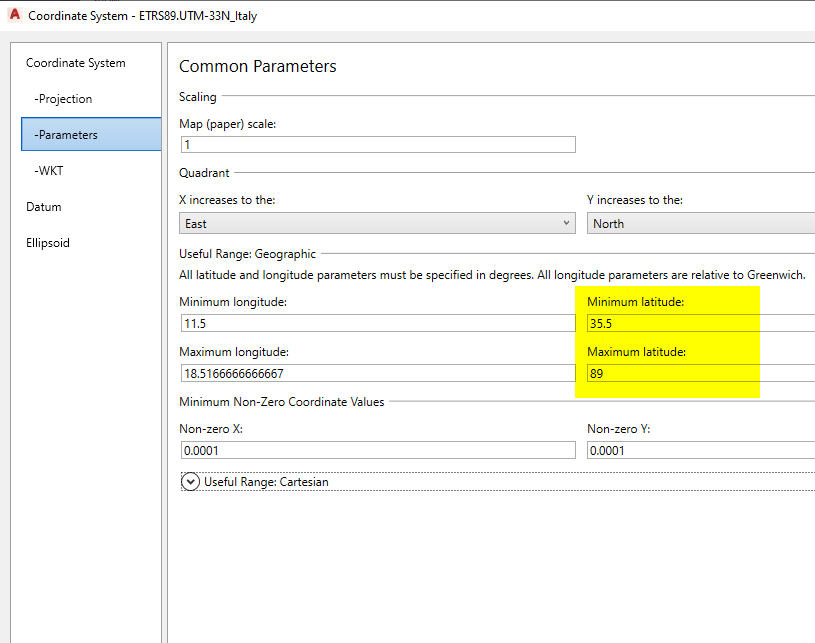Screen dimensions: 815x643
Task: Click the Minimum longitude input field
Action: pyautogui.click(x=377, y=323)
